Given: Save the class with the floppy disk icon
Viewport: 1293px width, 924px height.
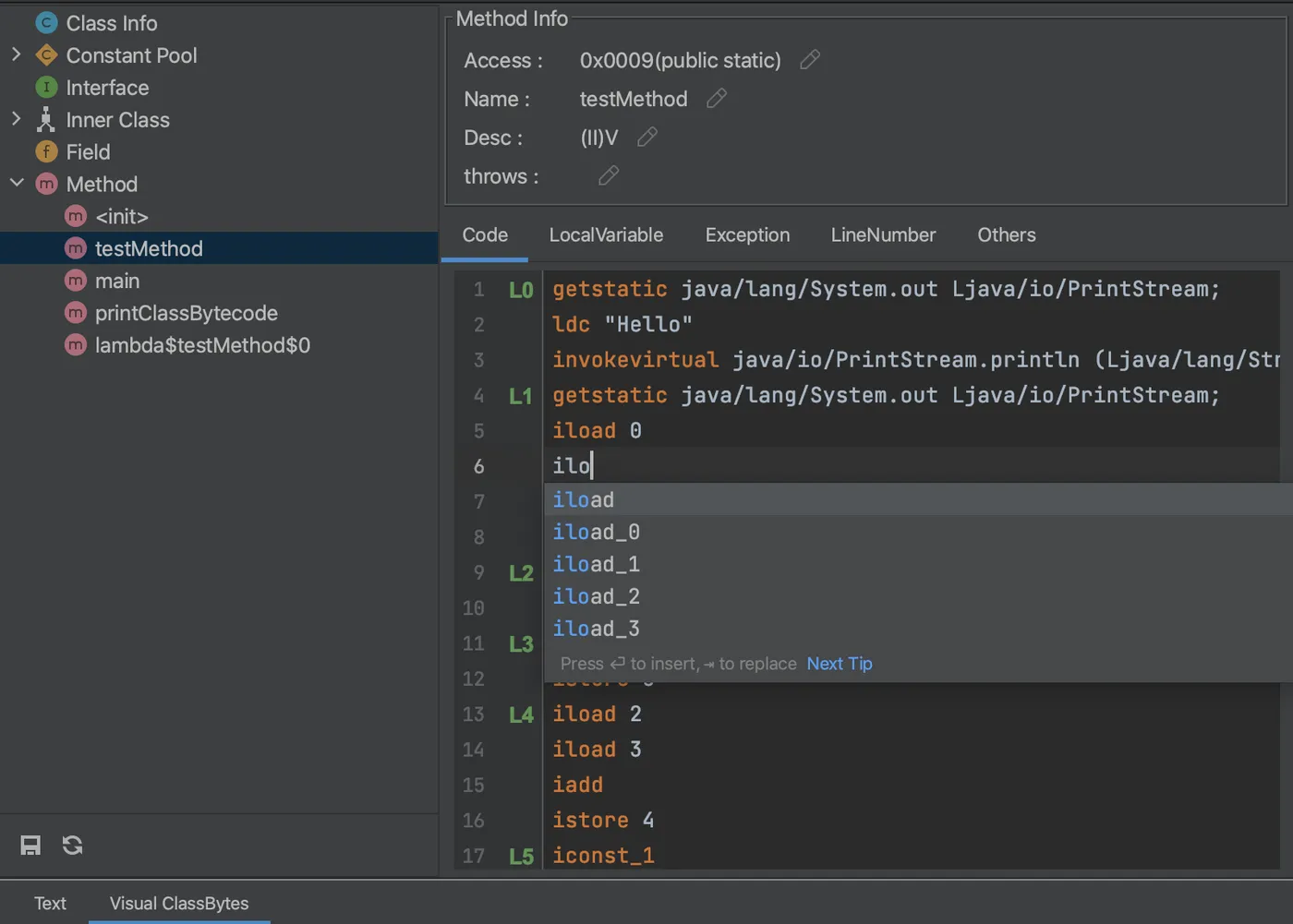Looking at the screenshot, I should coord(30,845).
